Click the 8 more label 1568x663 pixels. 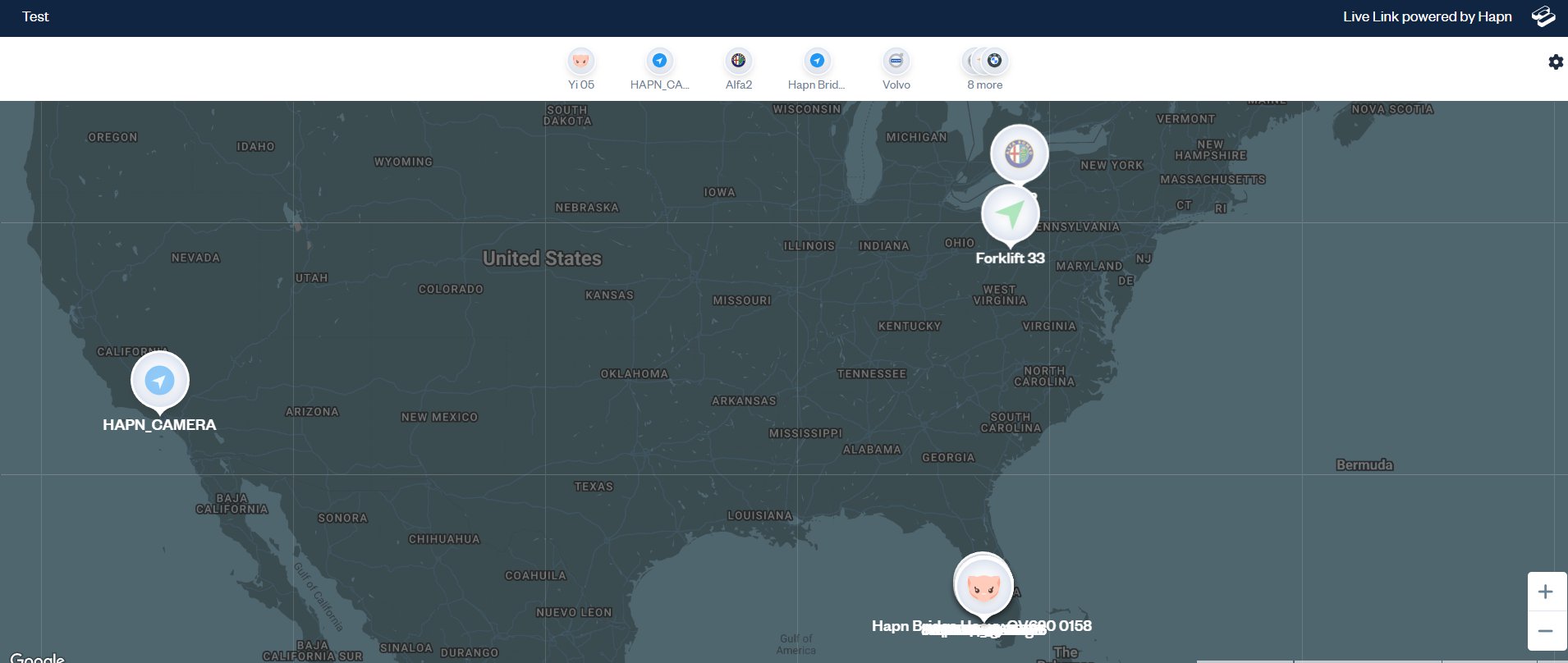click(985, 85)
